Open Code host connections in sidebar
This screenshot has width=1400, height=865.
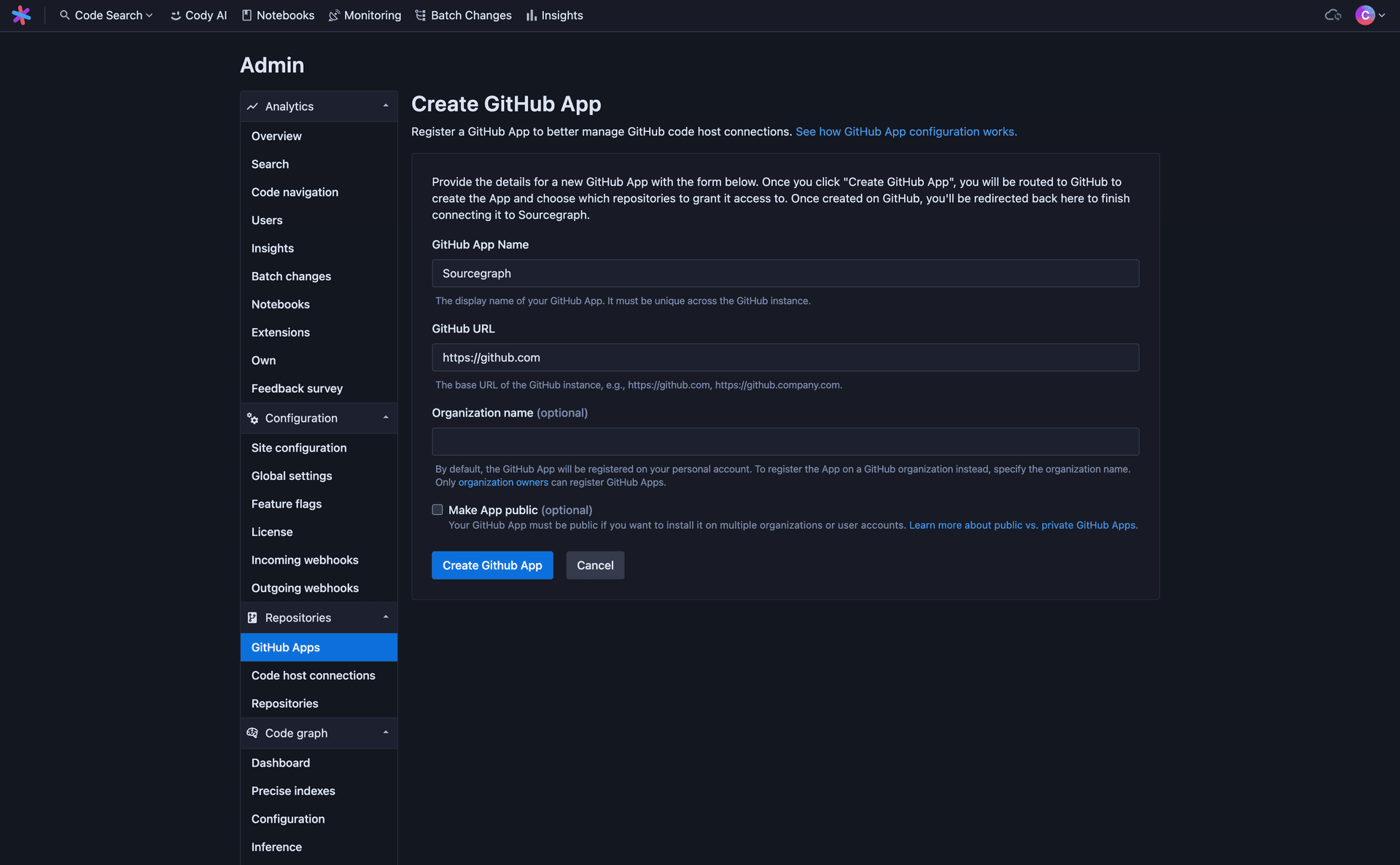point(319,675)
